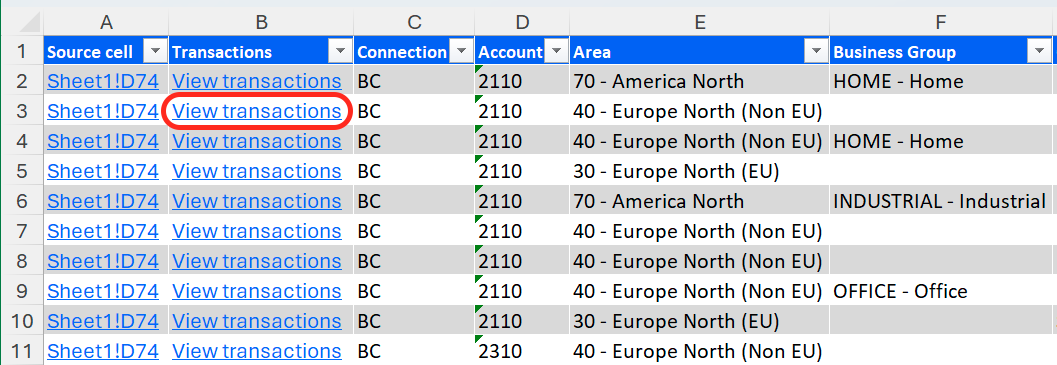
Task: Select row 2 header
Action: coord(22,82)
